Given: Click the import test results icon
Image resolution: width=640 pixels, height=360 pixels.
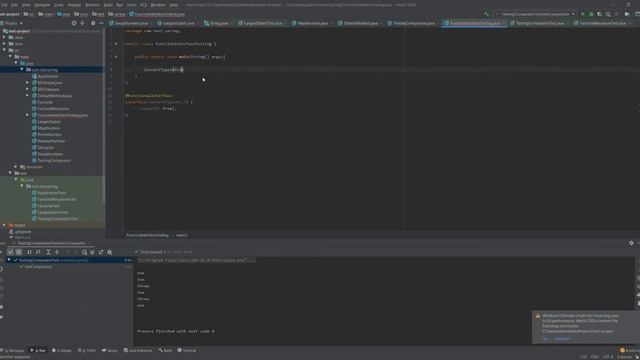Looking at the screenshot, I should 92,252.
